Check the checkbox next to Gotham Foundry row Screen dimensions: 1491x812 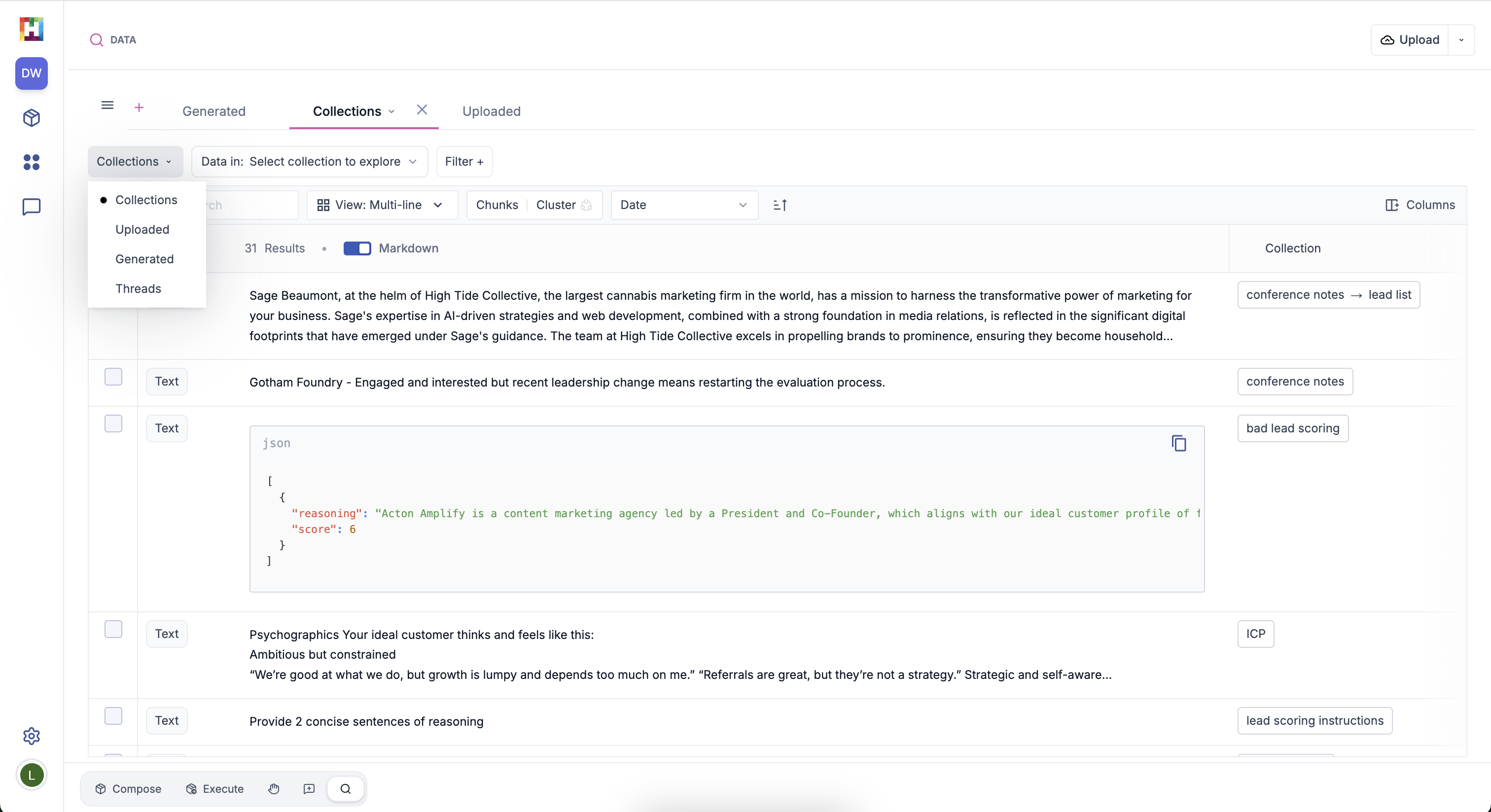113,377
